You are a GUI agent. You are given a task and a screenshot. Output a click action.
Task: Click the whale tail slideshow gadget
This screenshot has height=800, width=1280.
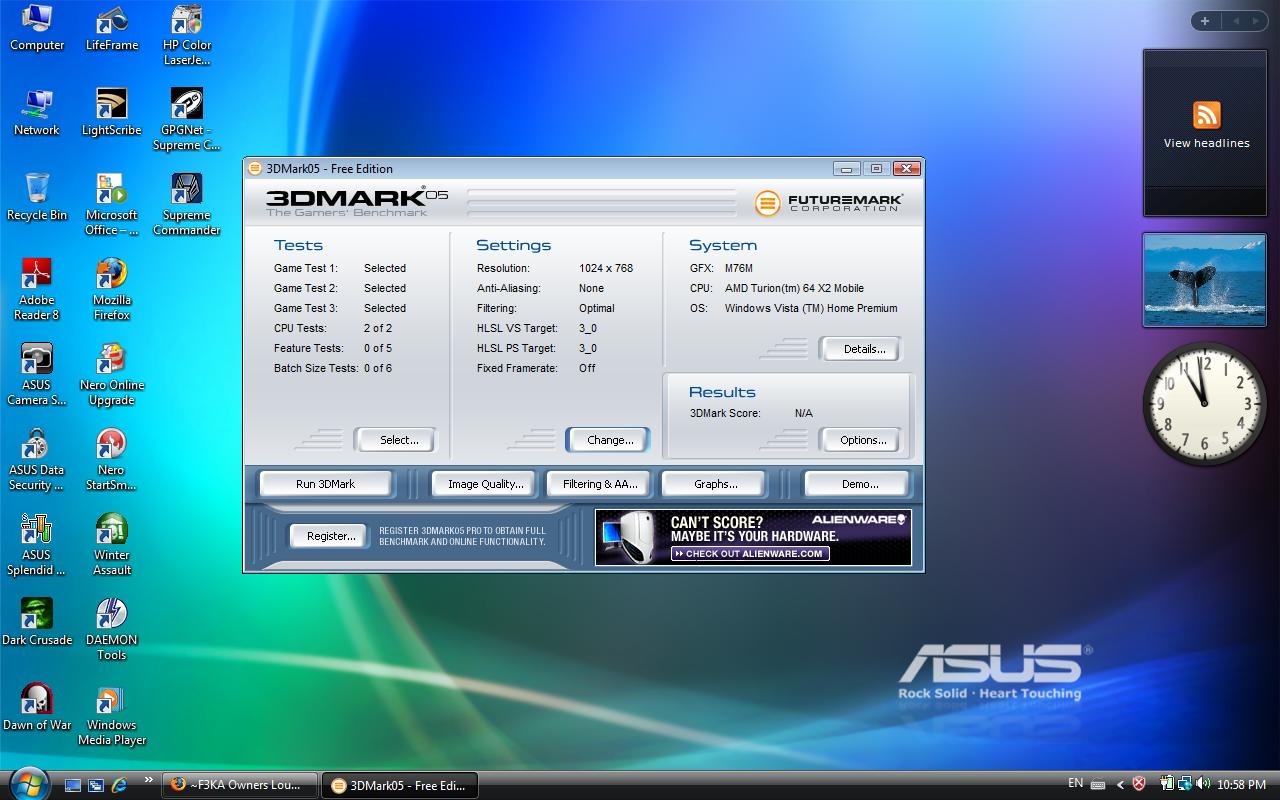pyautogui.click(x=1205, y=280)
